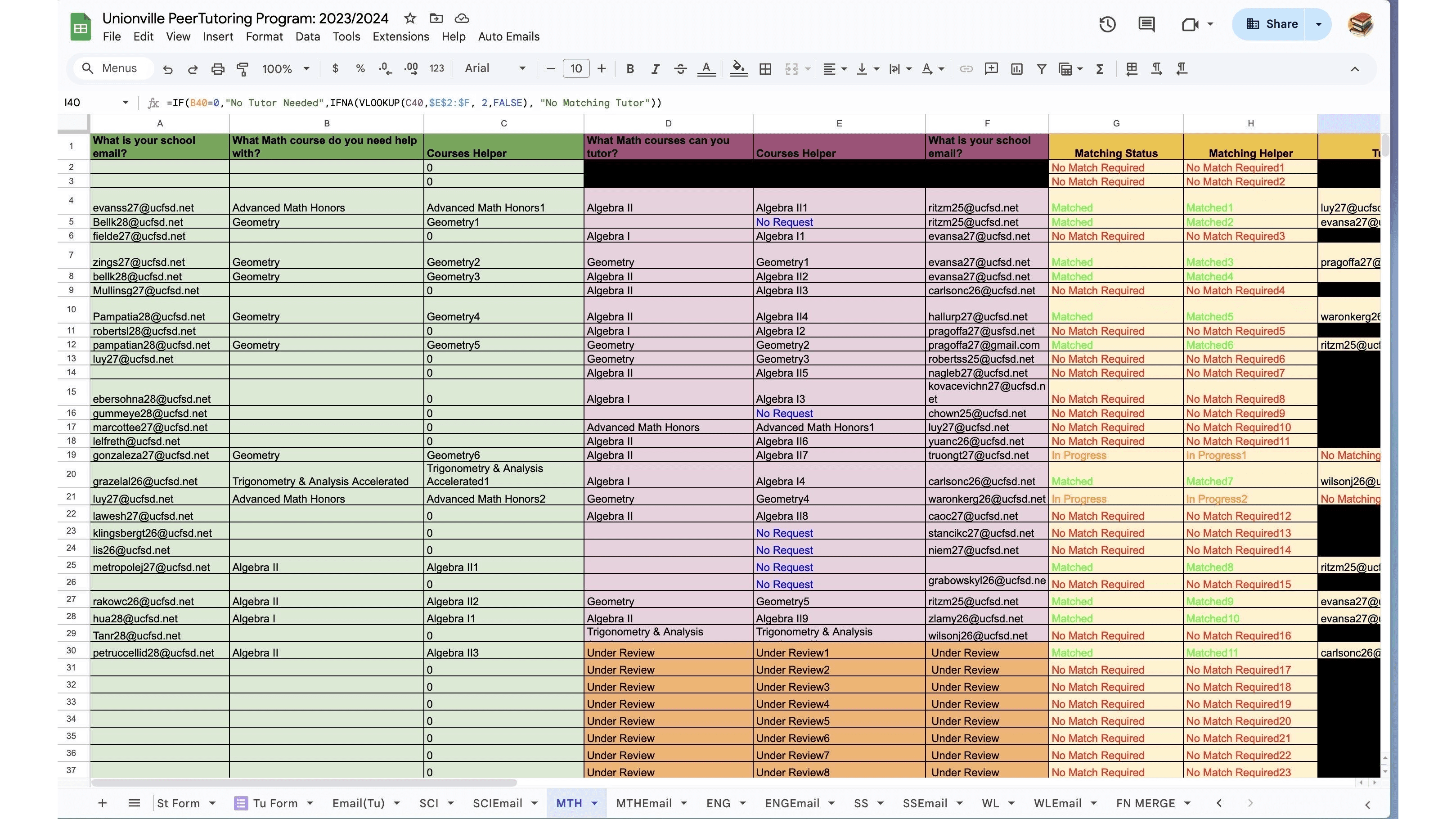Activate the paint format tool
Screen dimensions: 1456x819
[243, 69]
